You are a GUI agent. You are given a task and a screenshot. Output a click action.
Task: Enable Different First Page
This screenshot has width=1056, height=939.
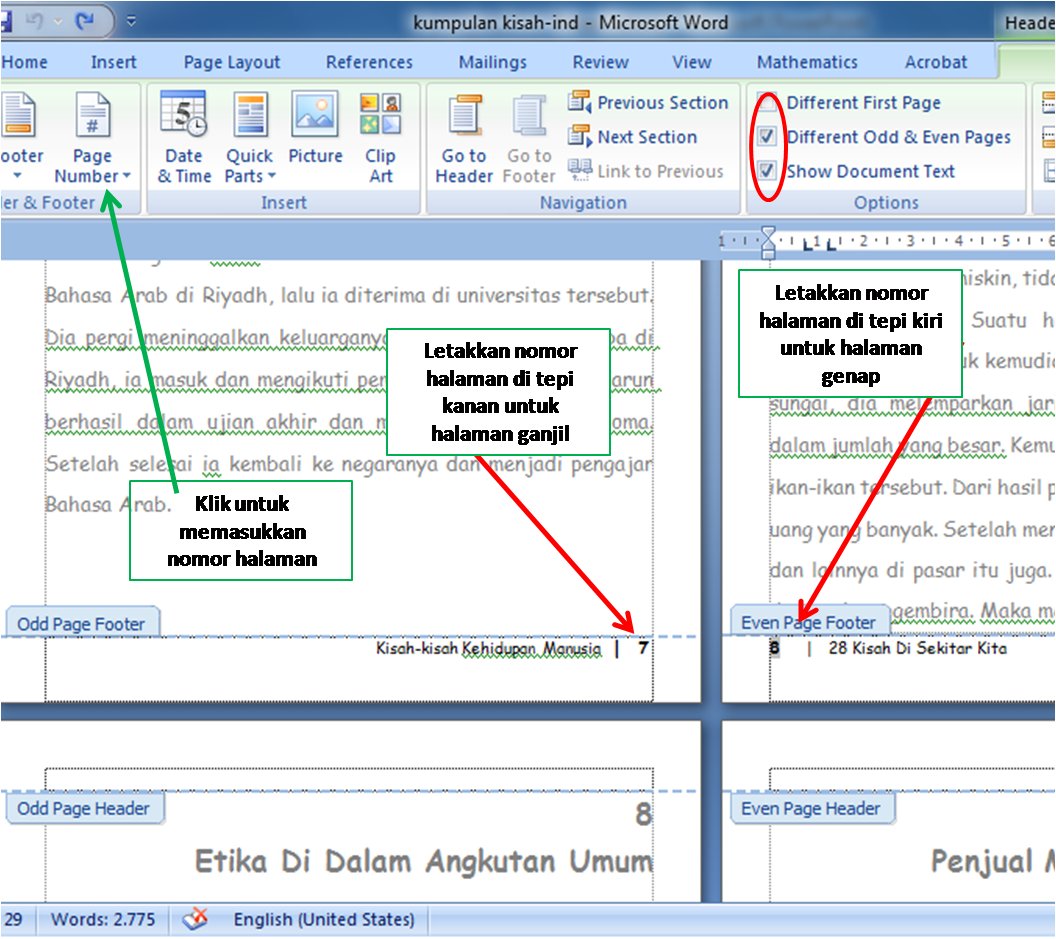tap(768, 102)
